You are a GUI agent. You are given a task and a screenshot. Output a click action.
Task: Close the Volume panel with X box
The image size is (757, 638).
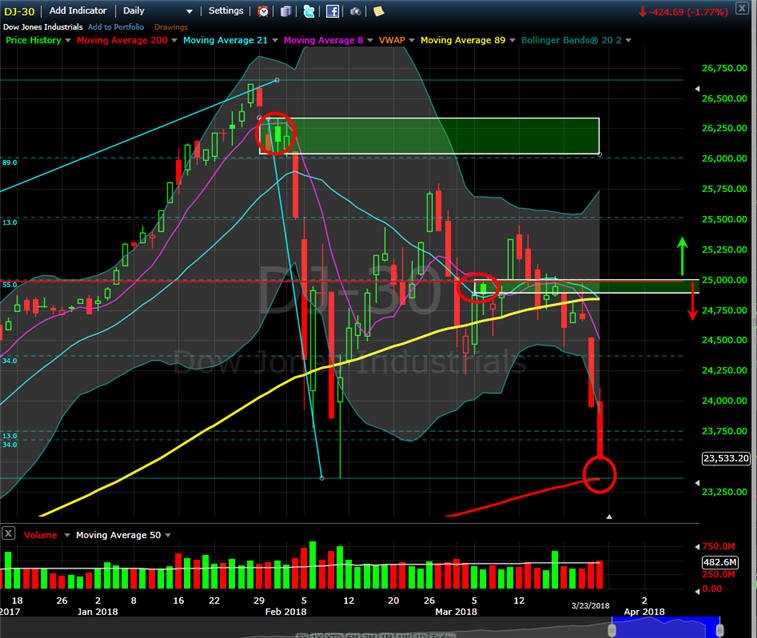[x=9, y=533]
